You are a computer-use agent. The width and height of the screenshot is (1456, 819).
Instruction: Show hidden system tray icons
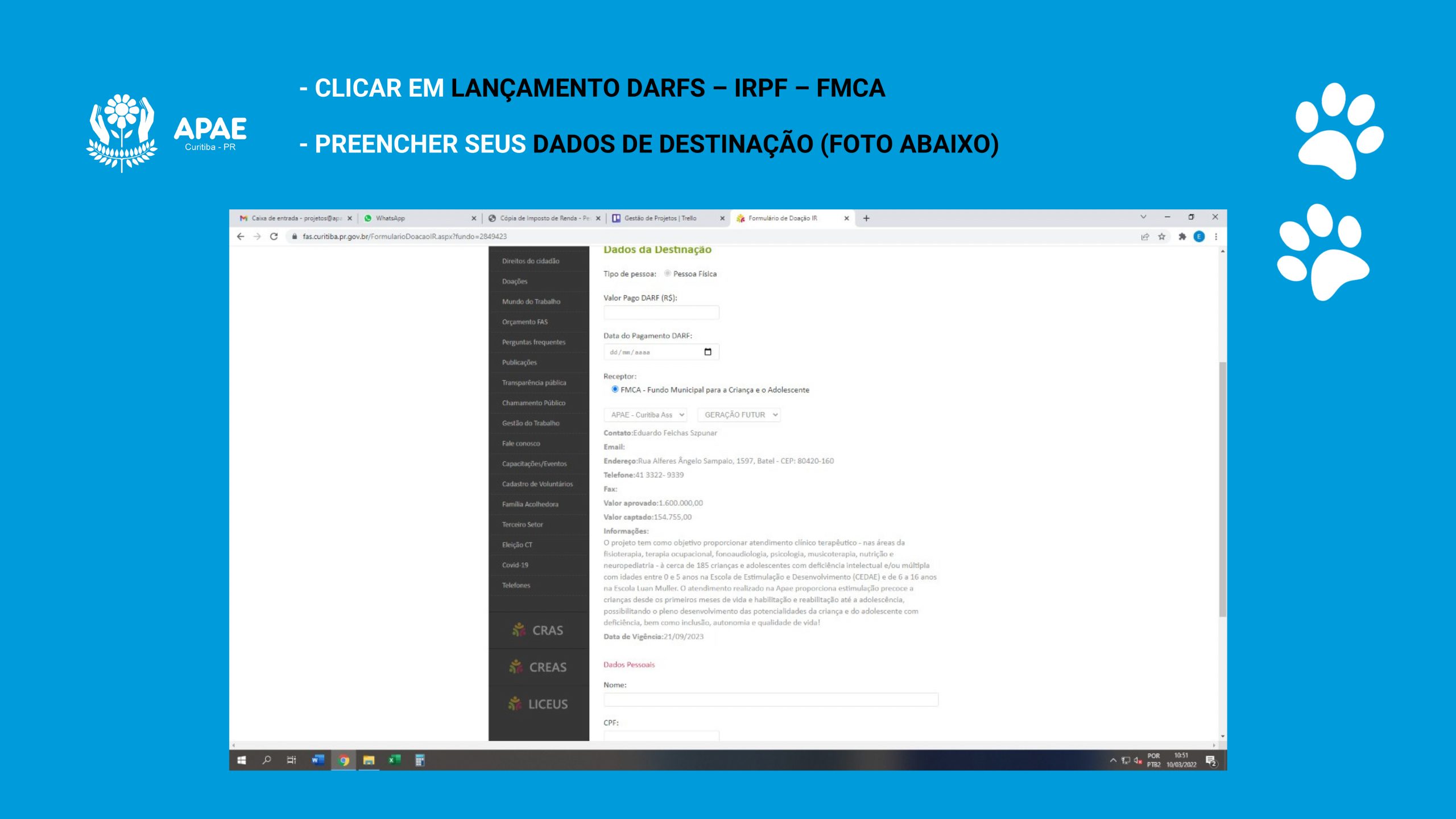coord(1113,760)
